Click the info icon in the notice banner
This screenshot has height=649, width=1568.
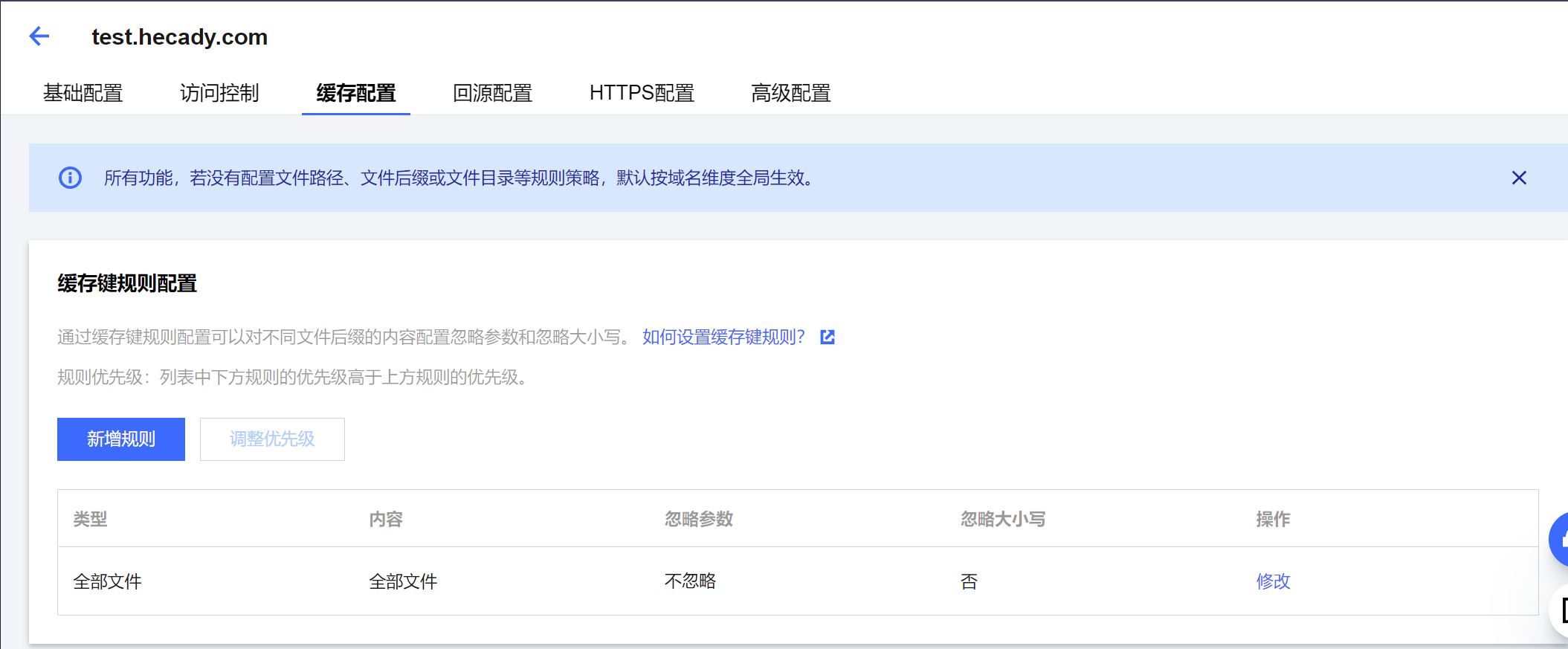(70, 178)
